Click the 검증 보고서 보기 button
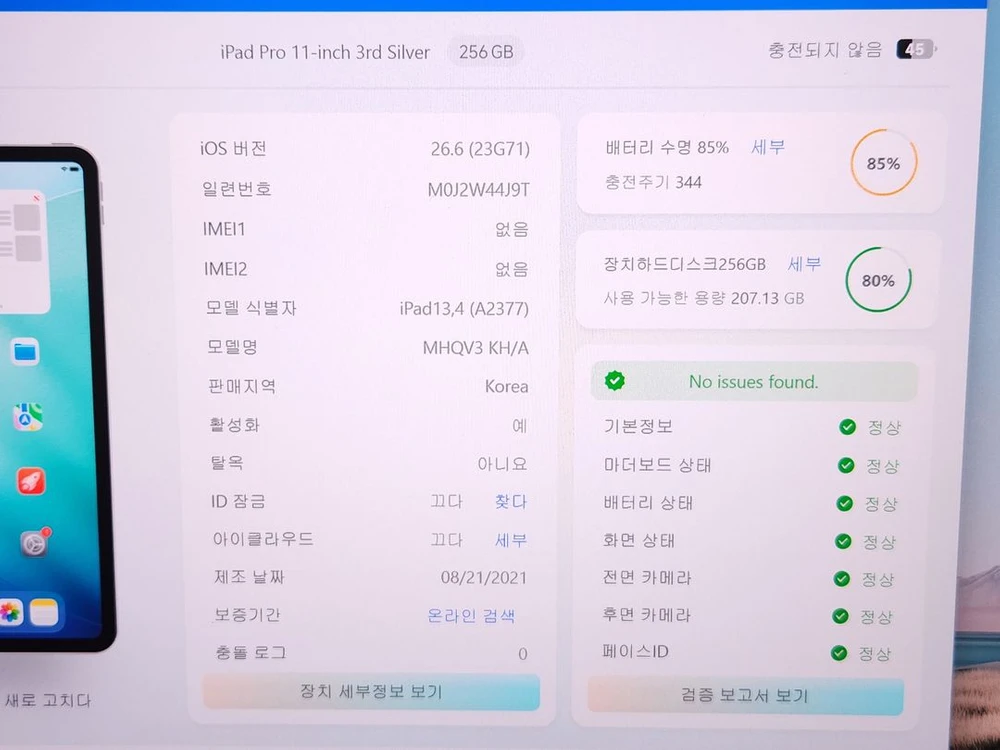The width and height of the screenshot is (1000, 750). (x=745, y=695)
